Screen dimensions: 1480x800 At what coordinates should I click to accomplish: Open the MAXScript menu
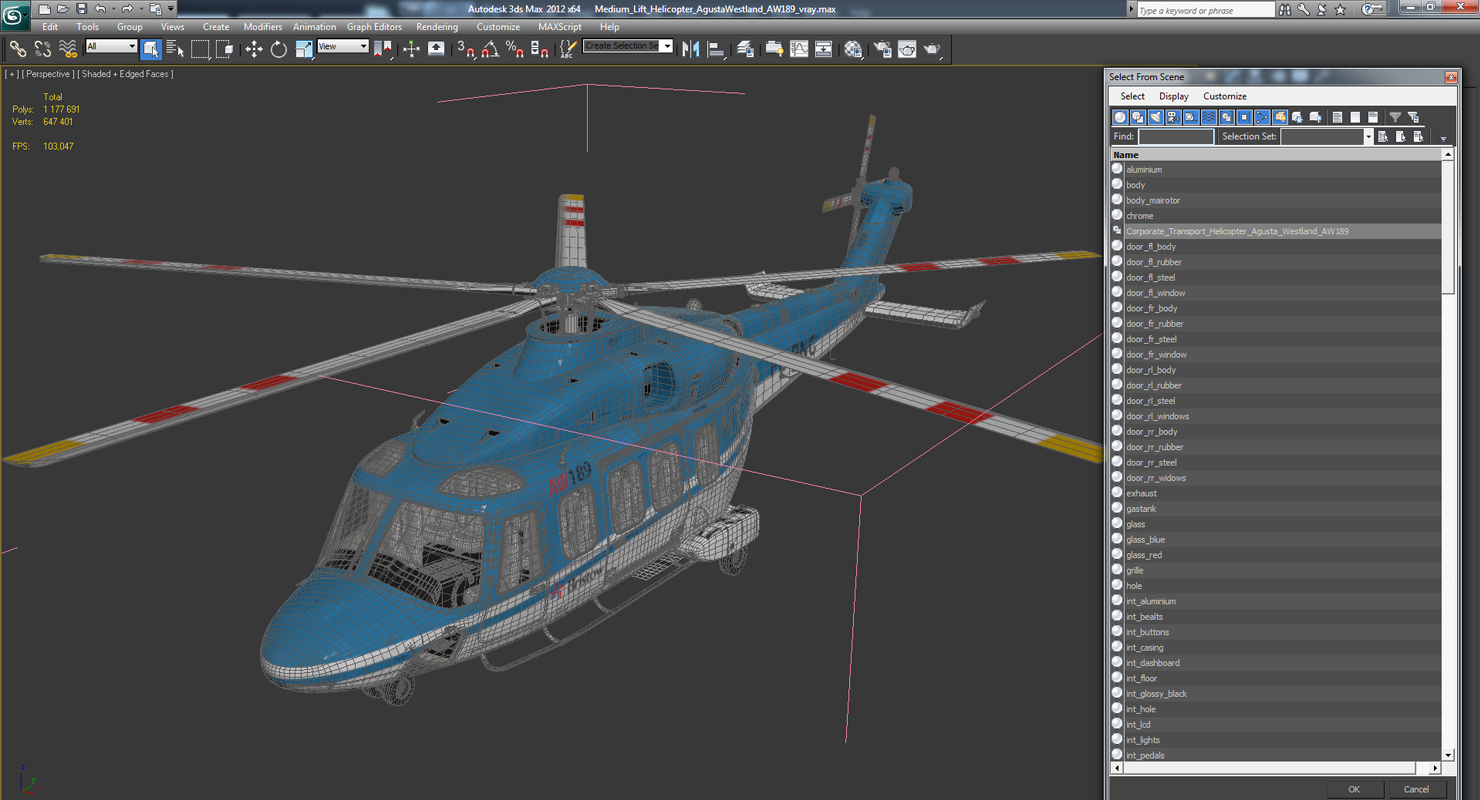point(559,27)
